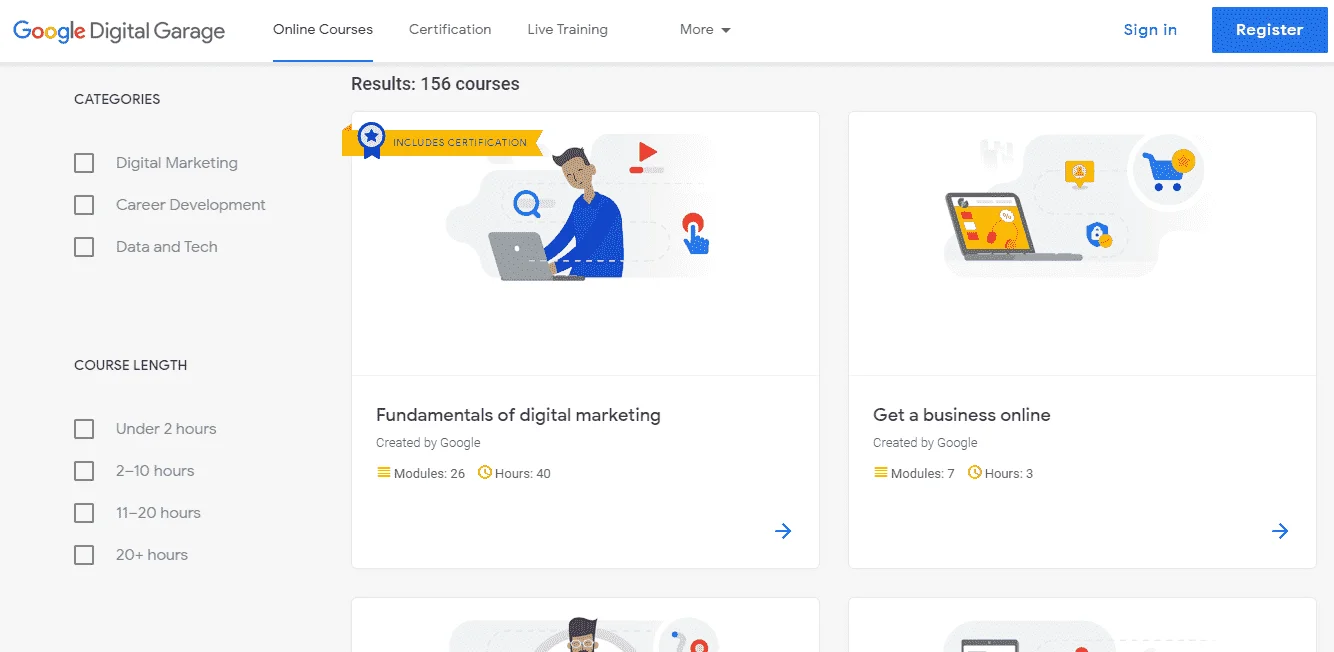Open the Online Courses tab
This screenshot has height=652, width=1334.
[x=323, y=29]
